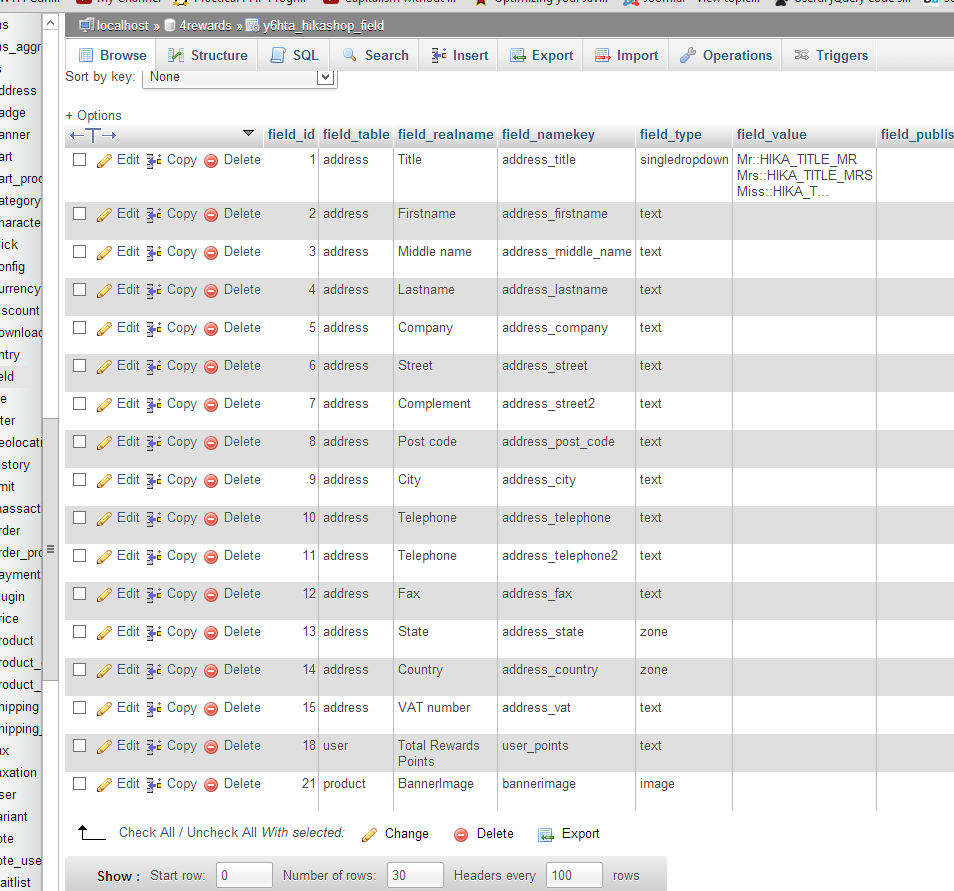Open the SQL tab
The image size is (954, 891).
coord(294,55)
